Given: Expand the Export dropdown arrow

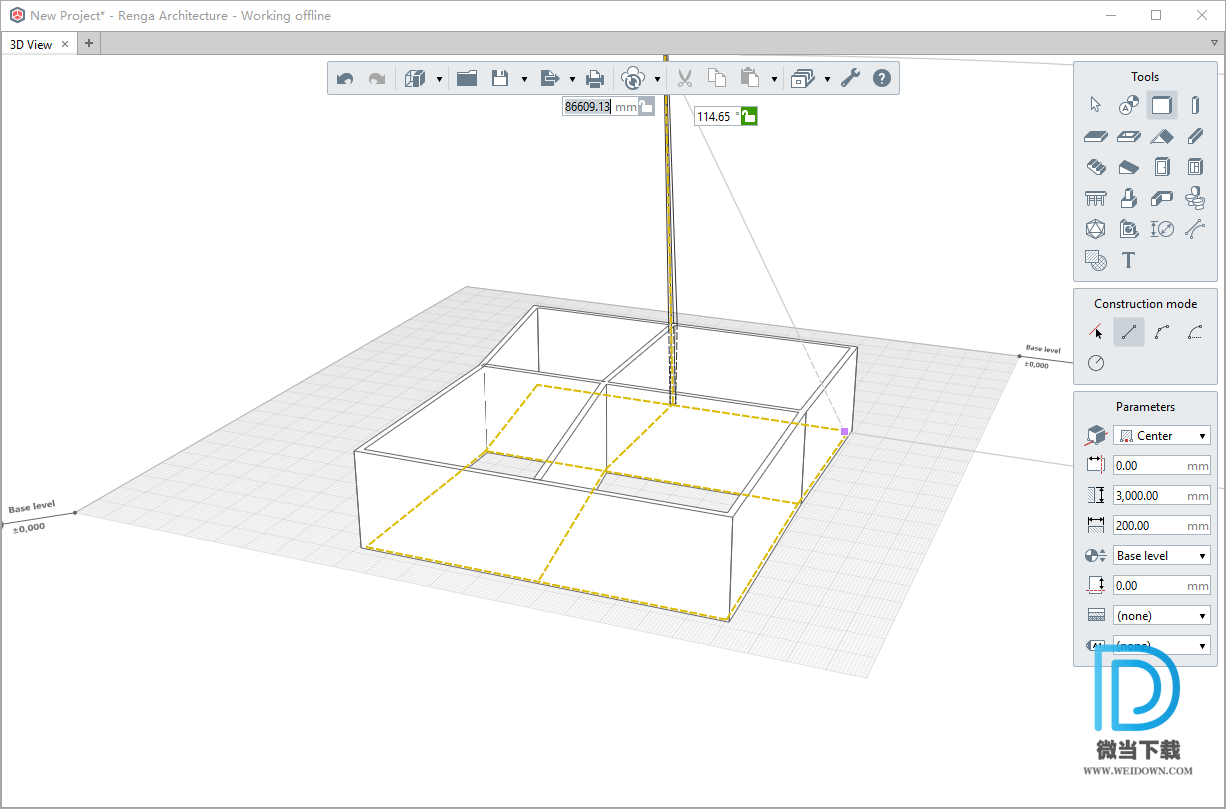Looking at the screenshot, I should pos(572,79).
